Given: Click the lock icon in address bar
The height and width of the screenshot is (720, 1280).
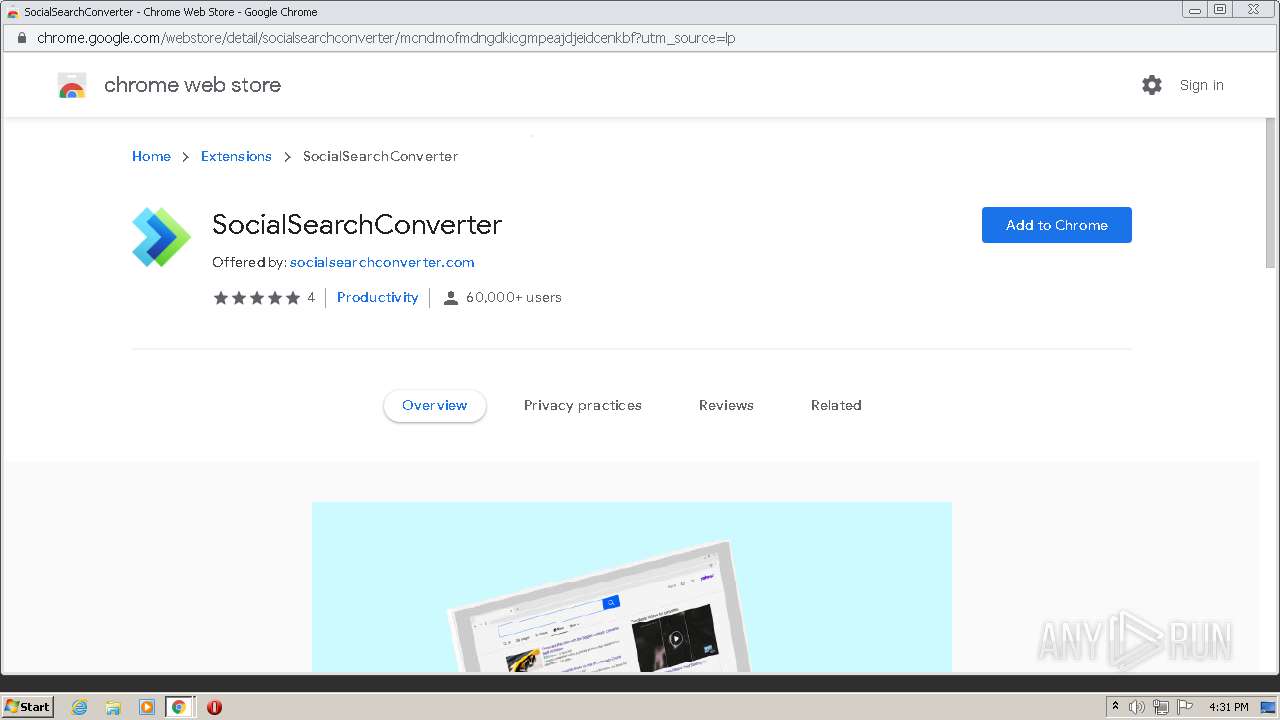Looking at the screenshot, I should [x=21, y=38].
